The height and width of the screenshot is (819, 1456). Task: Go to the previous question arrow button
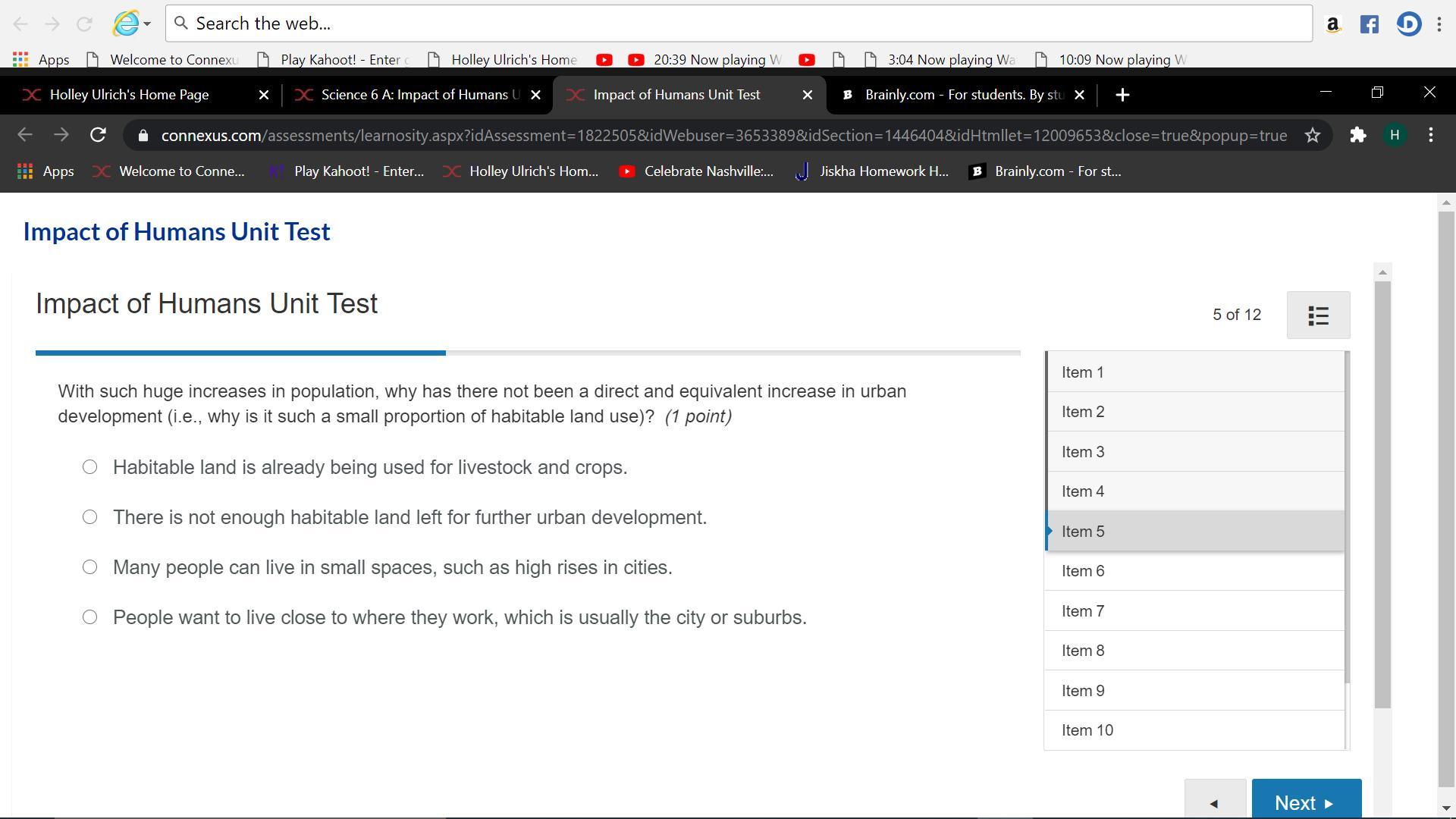1215,802
